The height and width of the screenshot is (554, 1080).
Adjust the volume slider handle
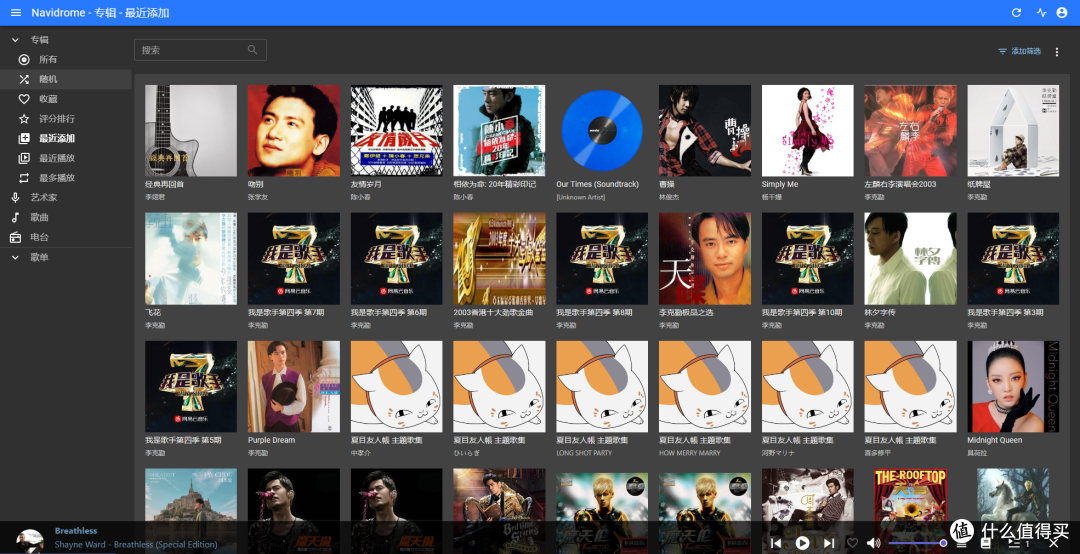pos(943,543)
